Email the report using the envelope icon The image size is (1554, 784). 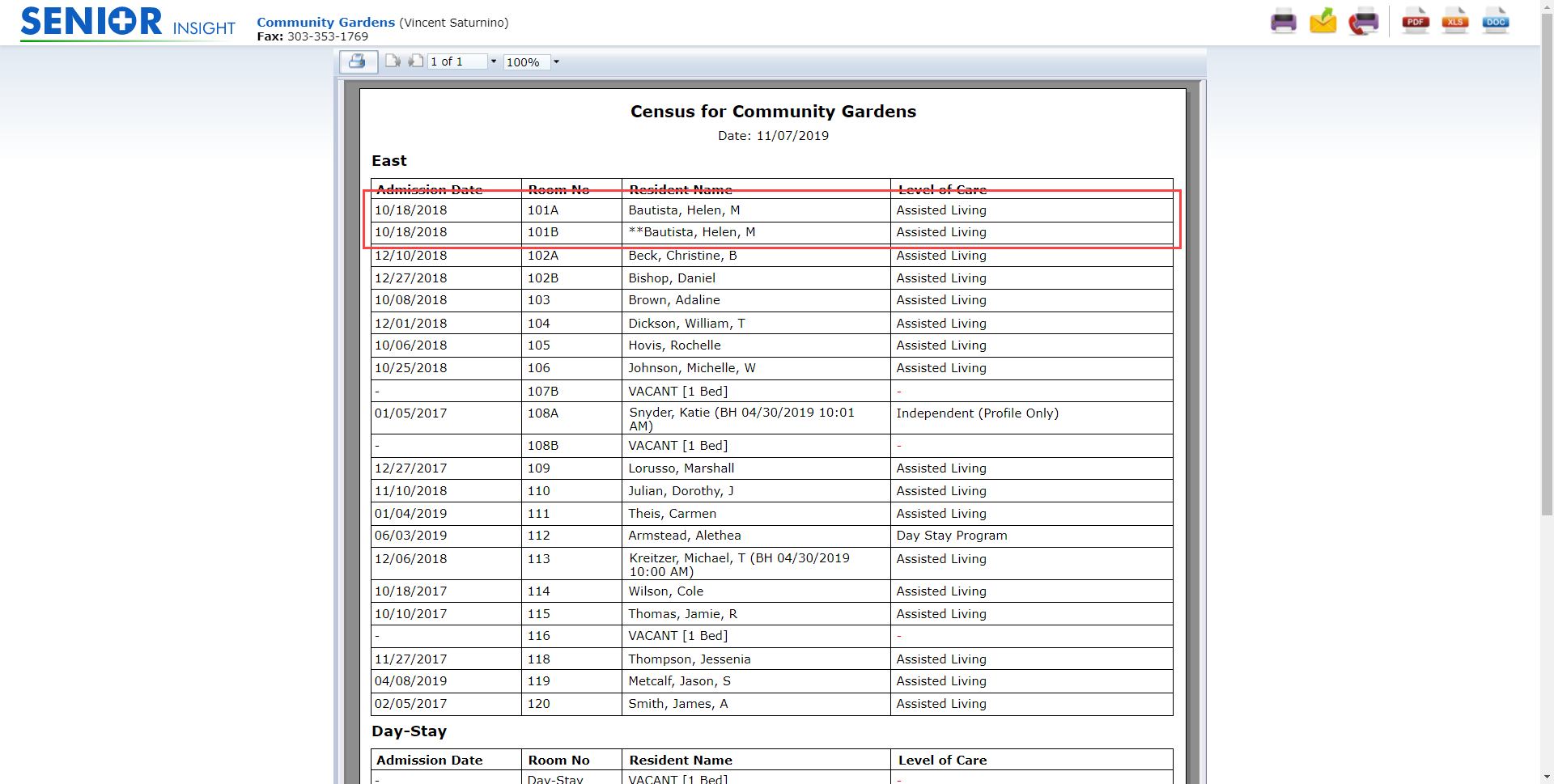(1323, 21)
